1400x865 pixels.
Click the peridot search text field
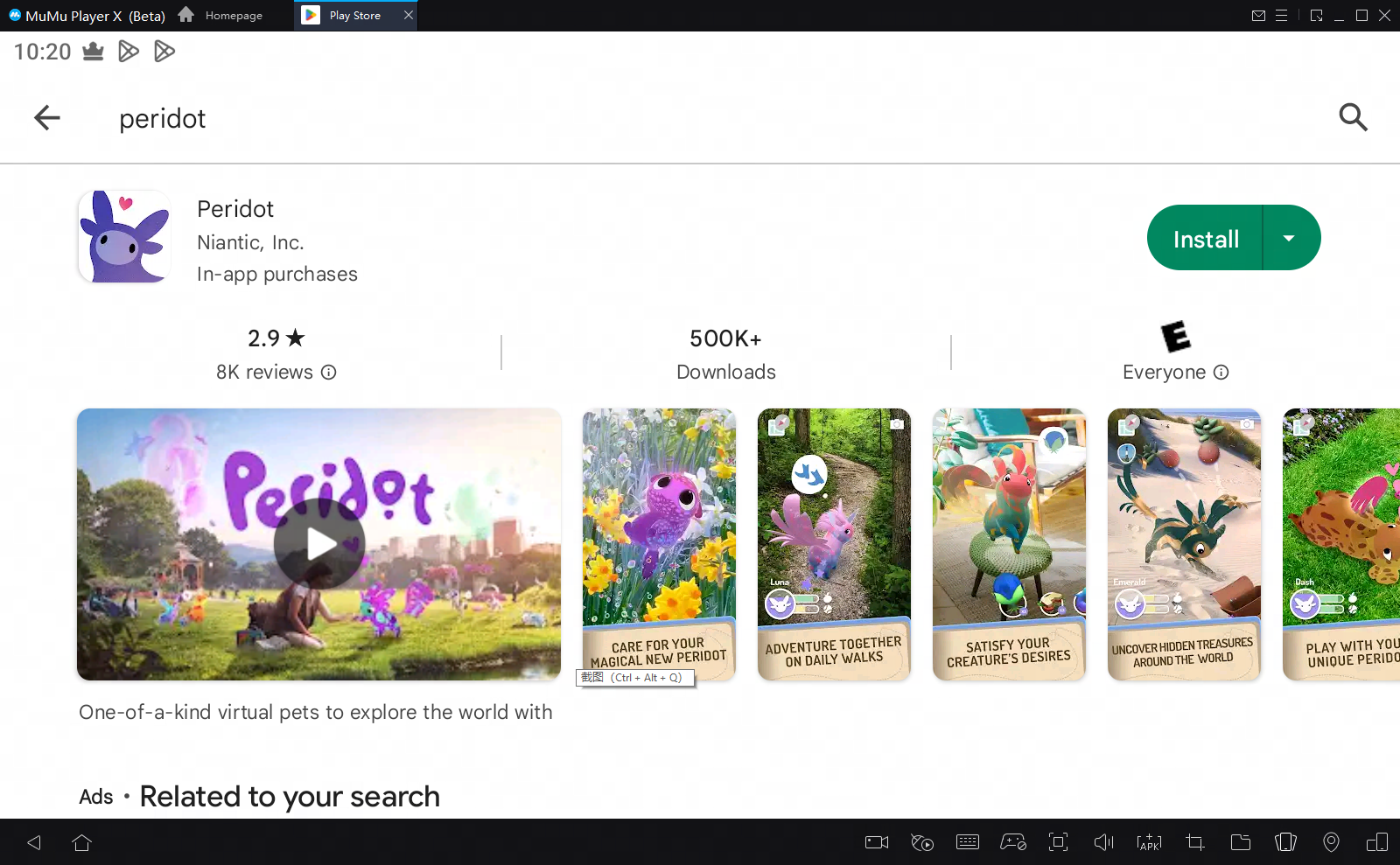[x=163, y=119]
